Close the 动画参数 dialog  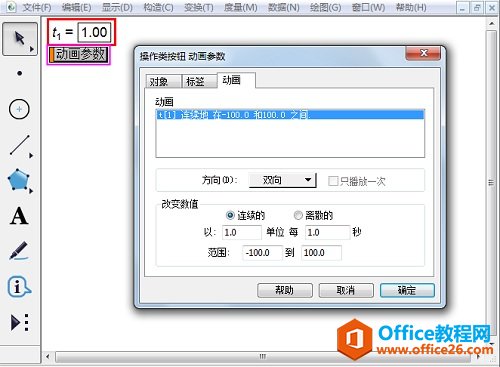(x=423, y=53)
